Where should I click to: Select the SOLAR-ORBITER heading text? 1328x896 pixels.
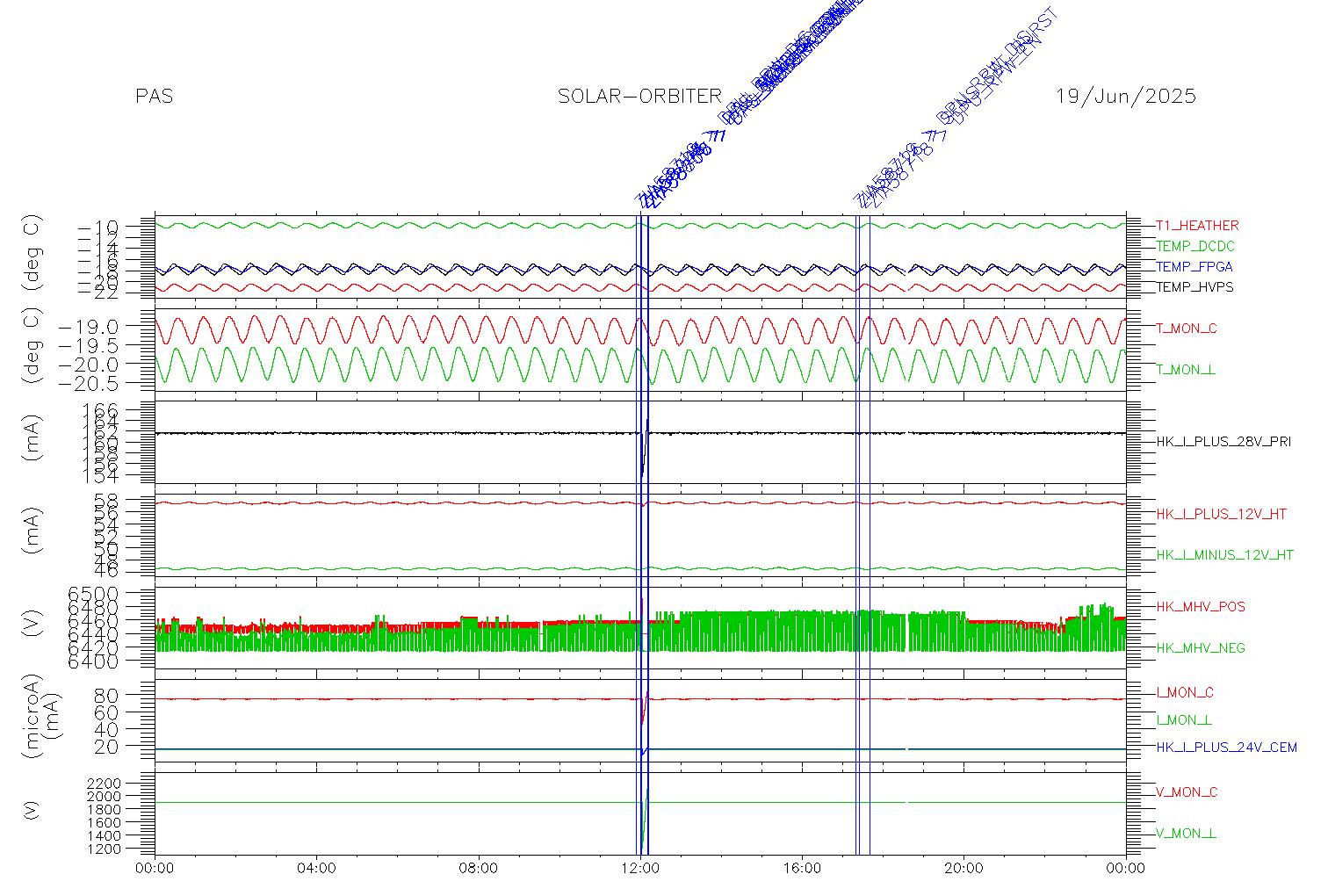click(x=640, y=97)
